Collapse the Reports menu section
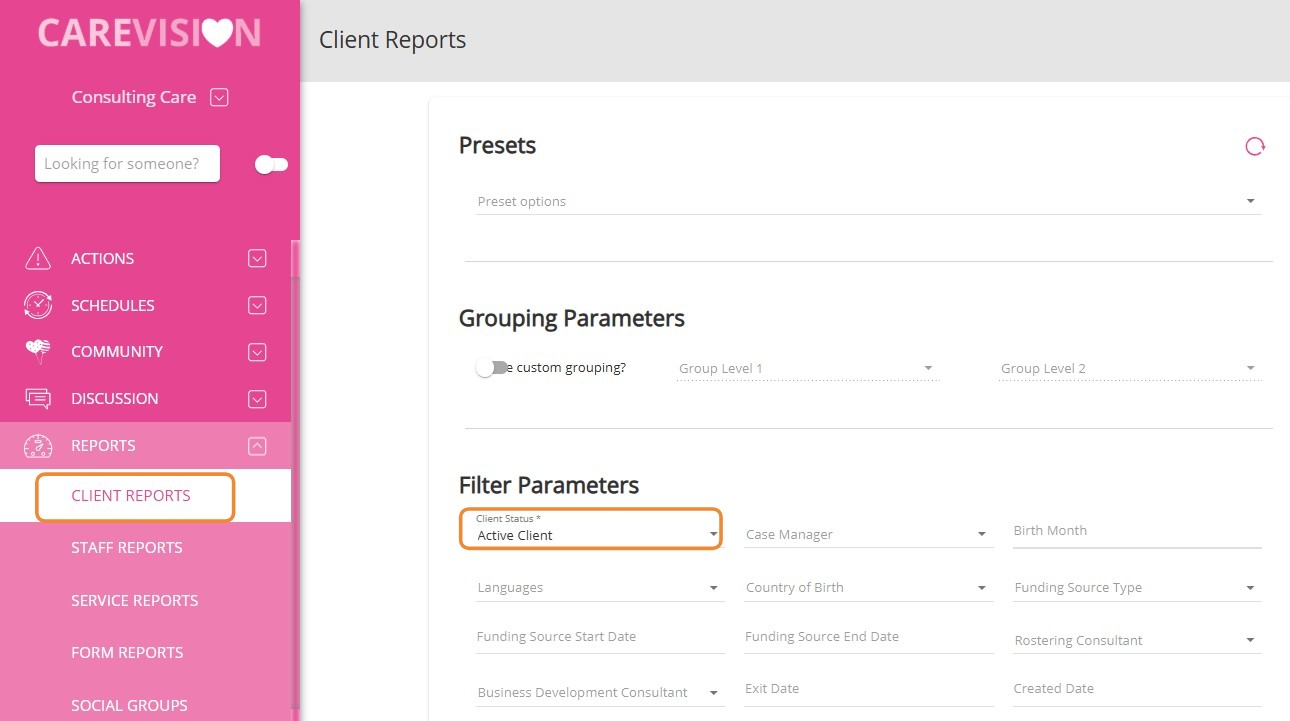The width and height of the screenshot is (1290, 721). tap(257, 446)
